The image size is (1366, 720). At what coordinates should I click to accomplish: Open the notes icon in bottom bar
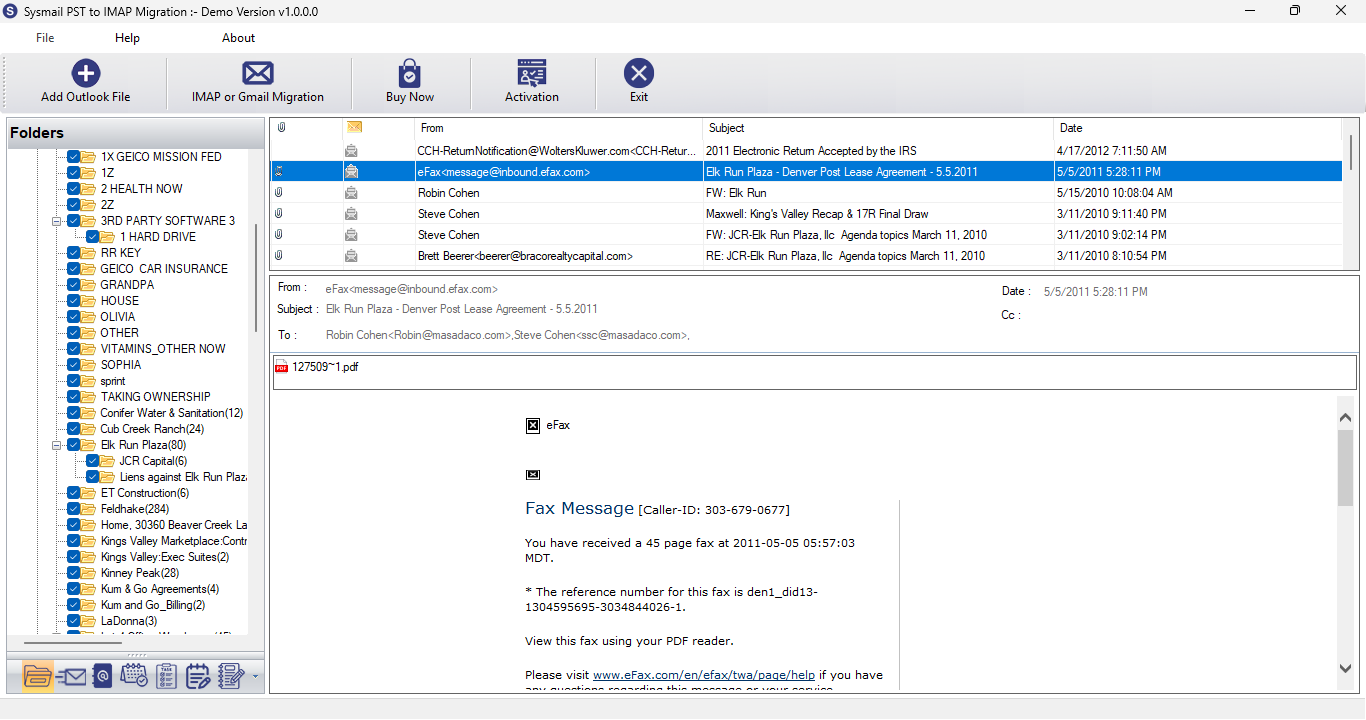(231, 676)
